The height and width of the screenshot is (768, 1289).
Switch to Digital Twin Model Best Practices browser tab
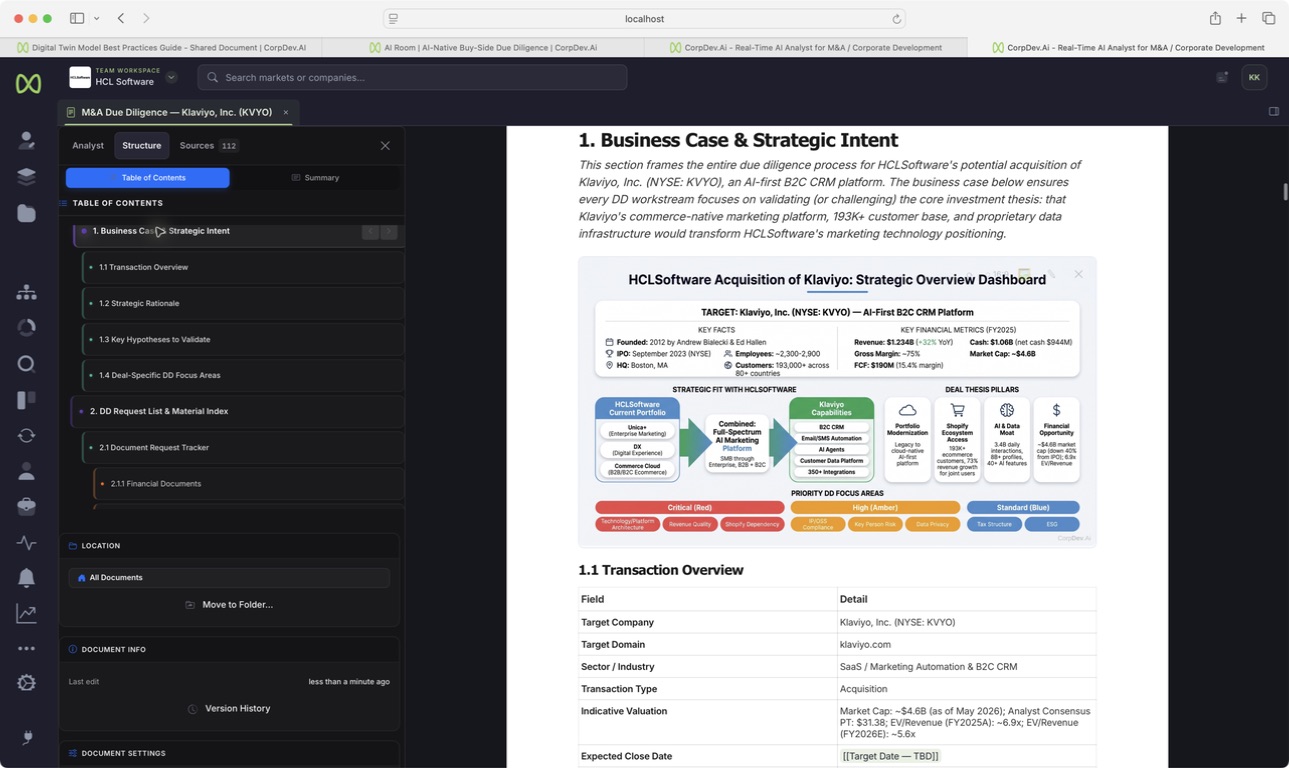pyautogui.click(x=162, y=47)
